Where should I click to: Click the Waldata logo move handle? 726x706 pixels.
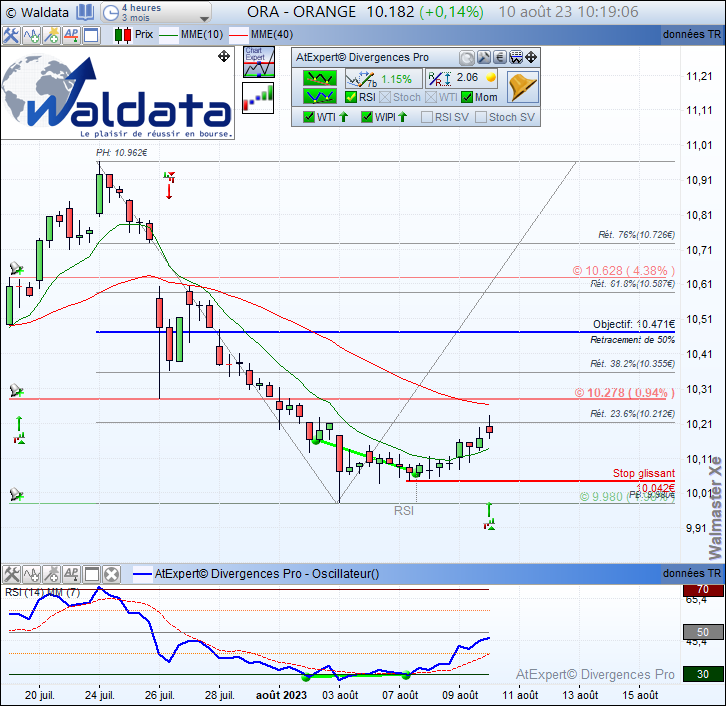coord(224,56)
